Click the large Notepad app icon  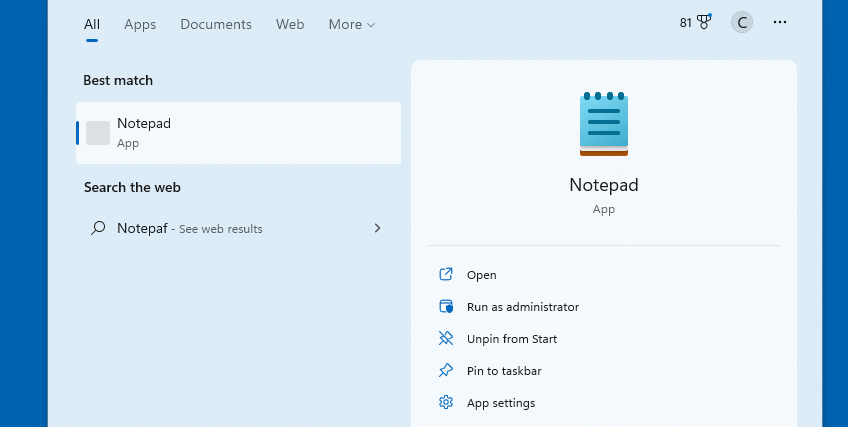tap(604, 124)
